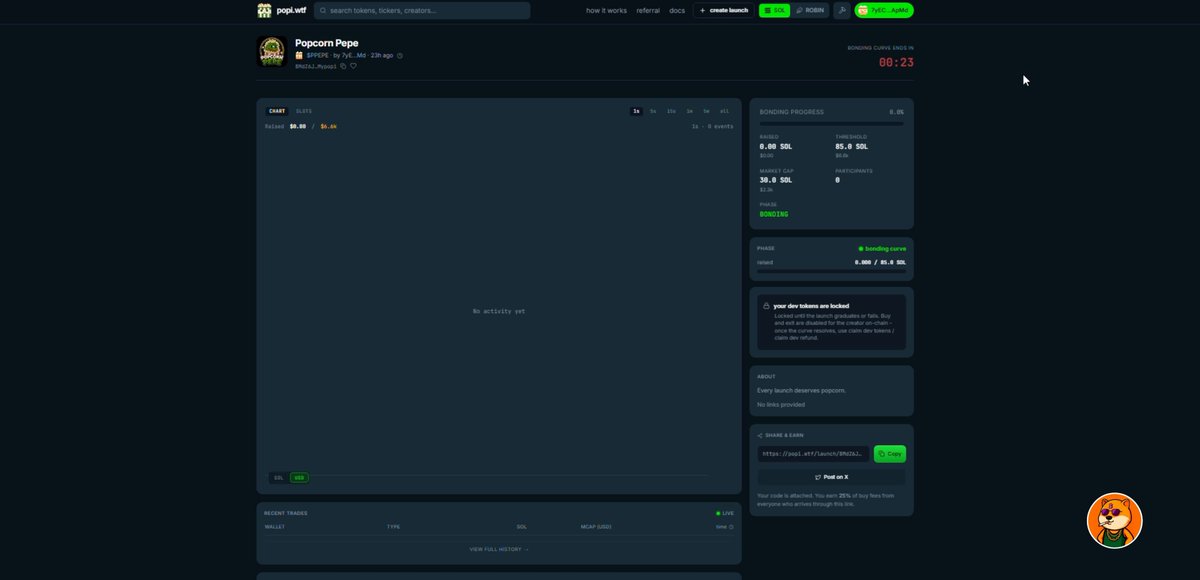Click the create launch button
The height and width of the screenshot is (580, 1200).
pos(723,10)
